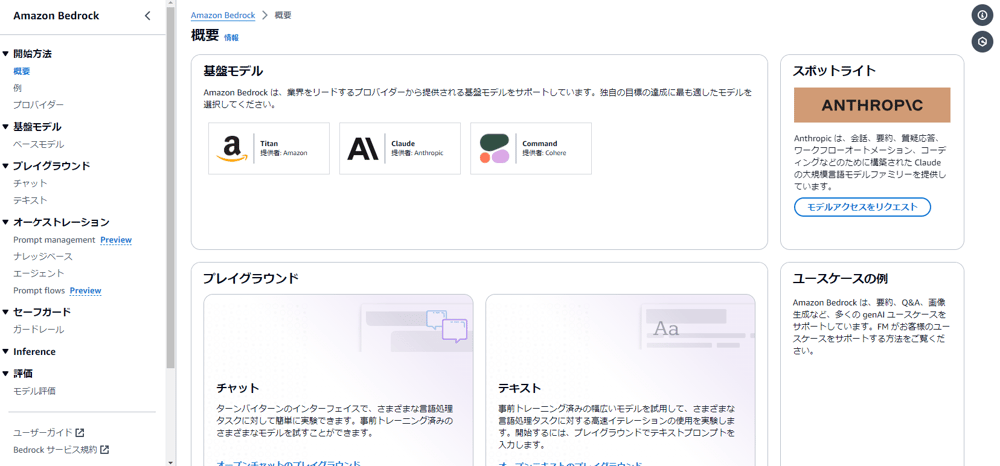Select 概要 in the sidebar
Image resolution: width=1000 pixels, height=466 pixels.
[x=22, y=71]
